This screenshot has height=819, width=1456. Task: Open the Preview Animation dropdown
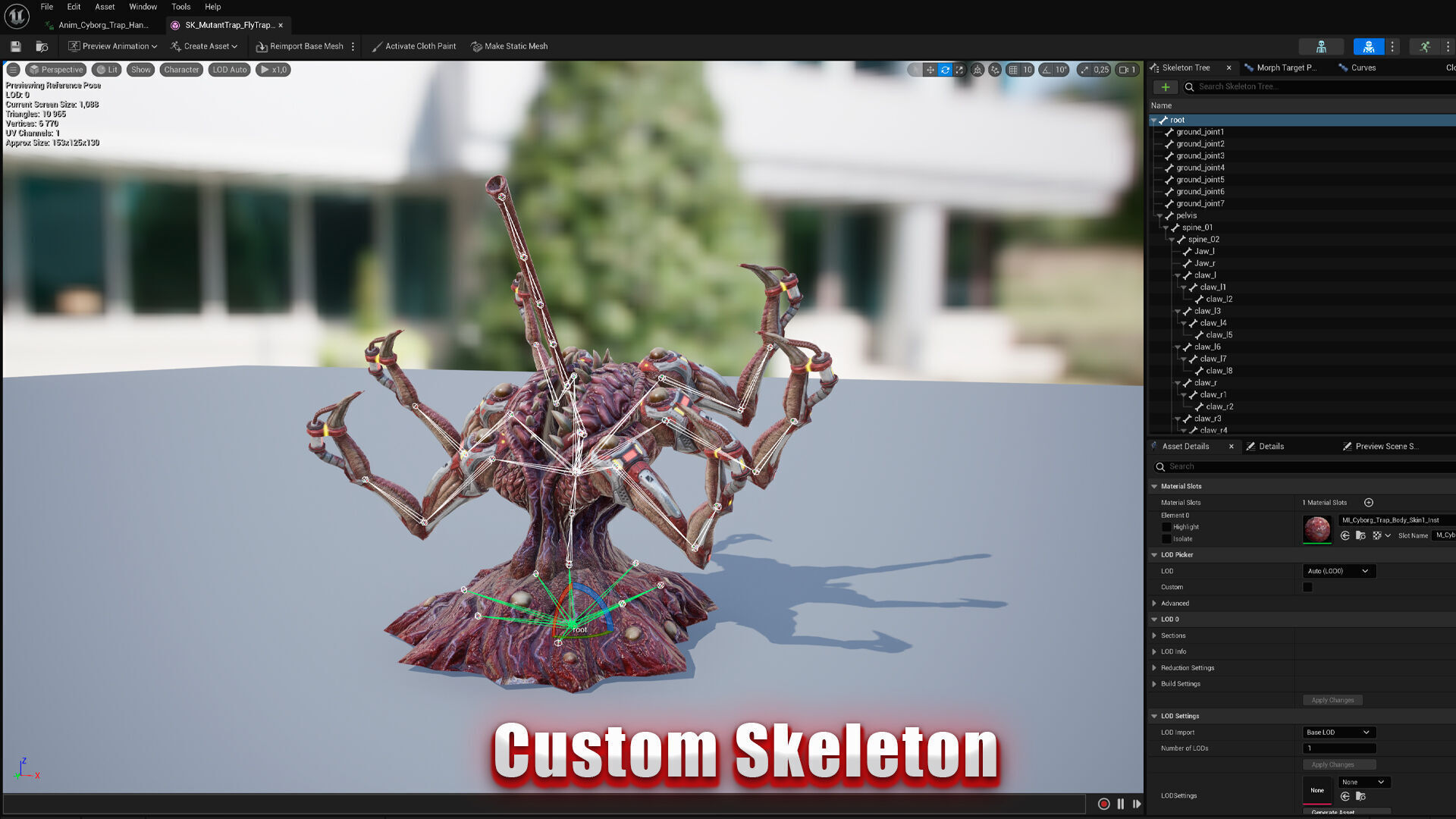(112, 46)
